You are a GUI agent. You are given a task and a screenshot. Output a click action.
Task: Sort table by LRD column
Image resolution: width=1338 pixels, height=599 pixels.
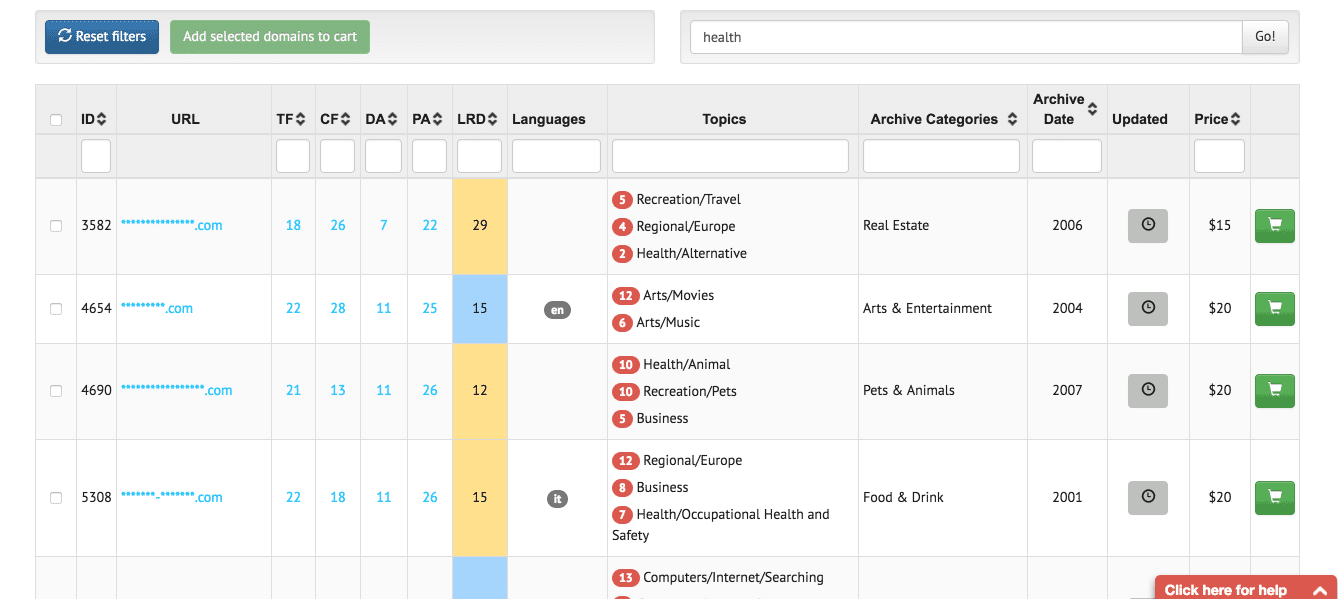(477, 119)
